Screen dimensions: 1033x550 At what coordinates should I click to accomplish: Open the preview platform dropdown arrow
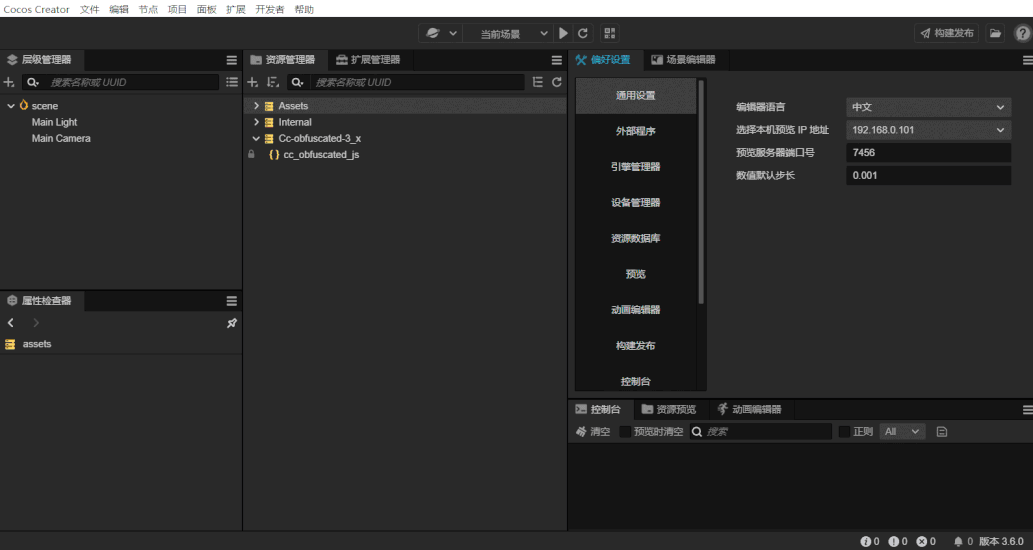[453, 33]
